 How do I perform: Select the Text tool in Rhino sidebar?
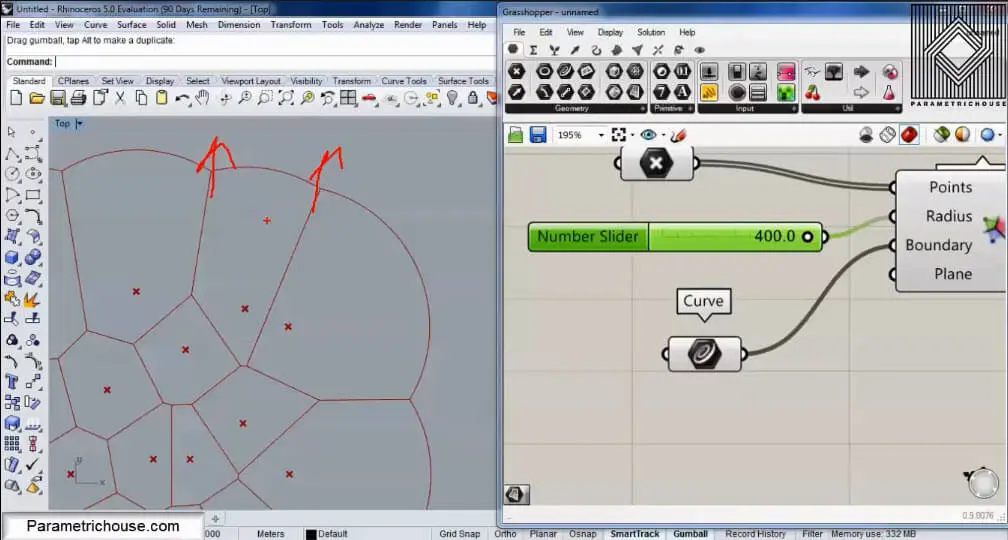click(x=12, y=382)
